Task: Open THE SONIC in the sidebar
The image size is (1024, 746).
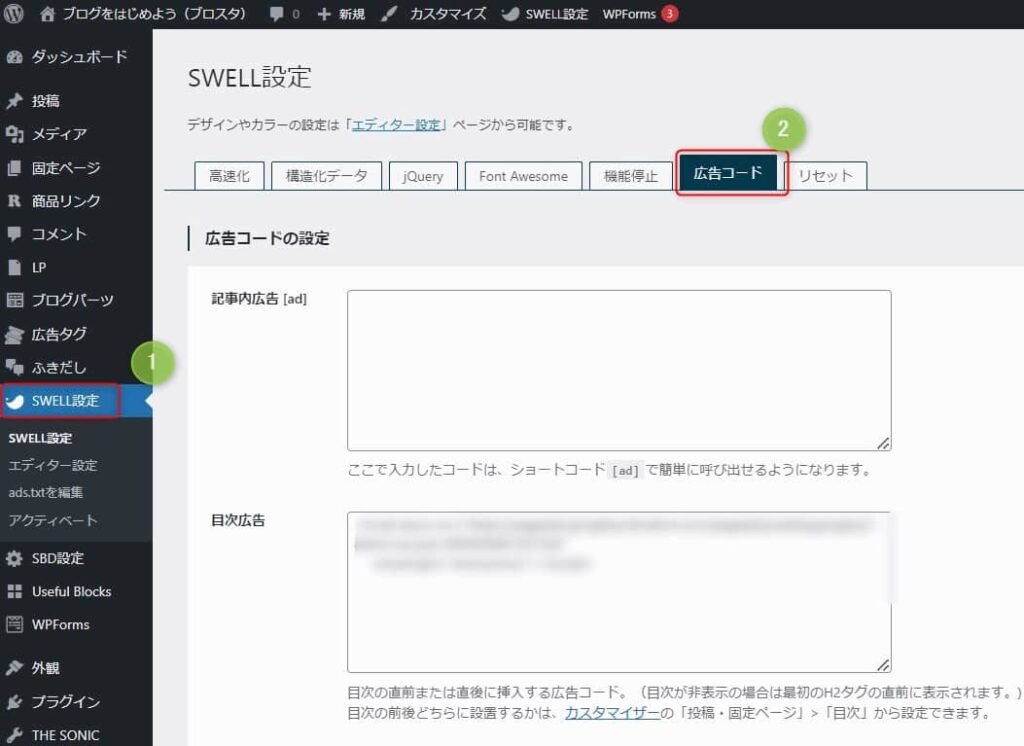Action: pyautogui.click(x=66, y=735)
